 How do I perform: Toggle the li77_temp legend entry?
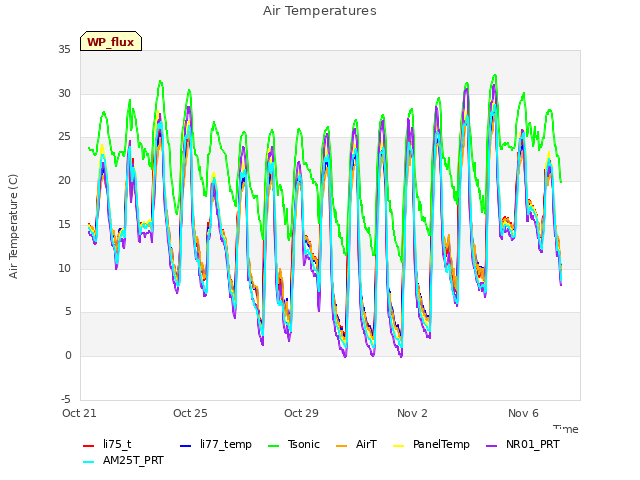216,444
